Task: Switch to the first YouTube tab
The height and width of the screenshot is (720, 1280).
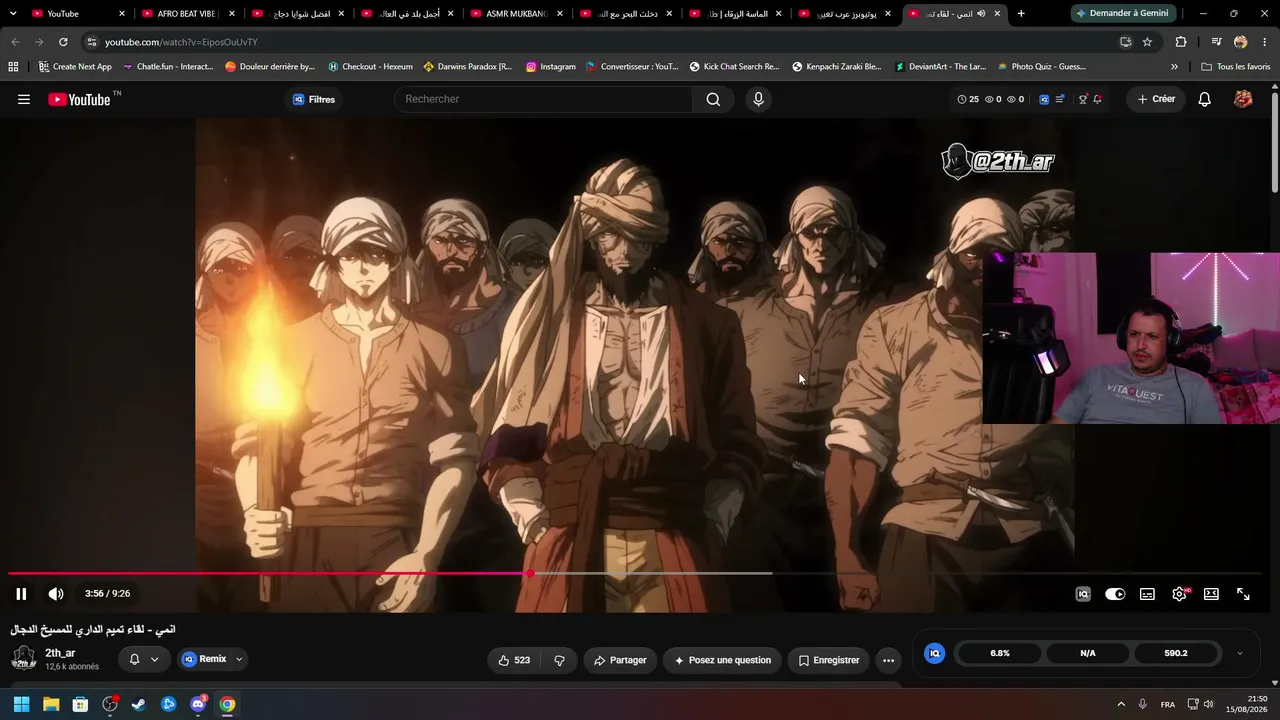Action: pyautogui.click(x=79, y=14)
